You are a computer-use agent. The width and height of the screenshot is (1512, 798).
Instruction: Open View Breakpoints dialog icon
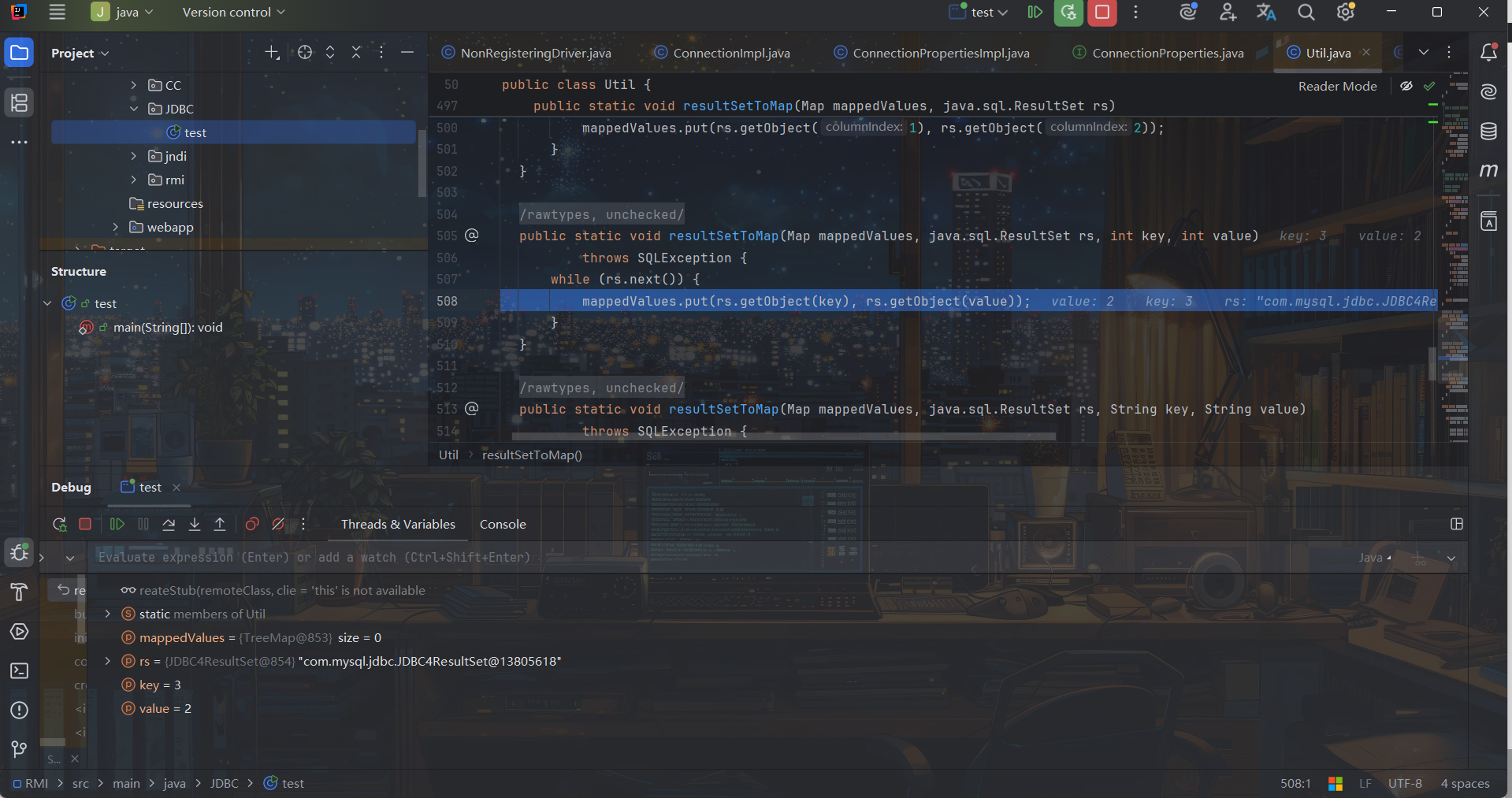pyautogui.click(x=252, y=525)
